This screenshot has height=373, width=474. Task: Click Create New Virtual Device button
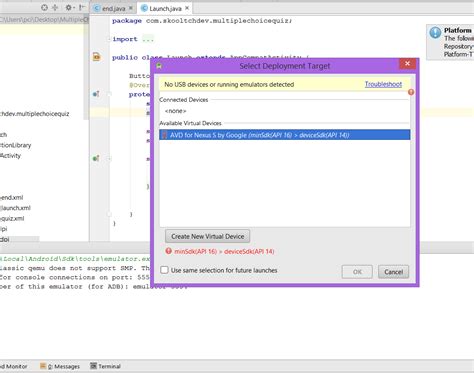(207, 236)
